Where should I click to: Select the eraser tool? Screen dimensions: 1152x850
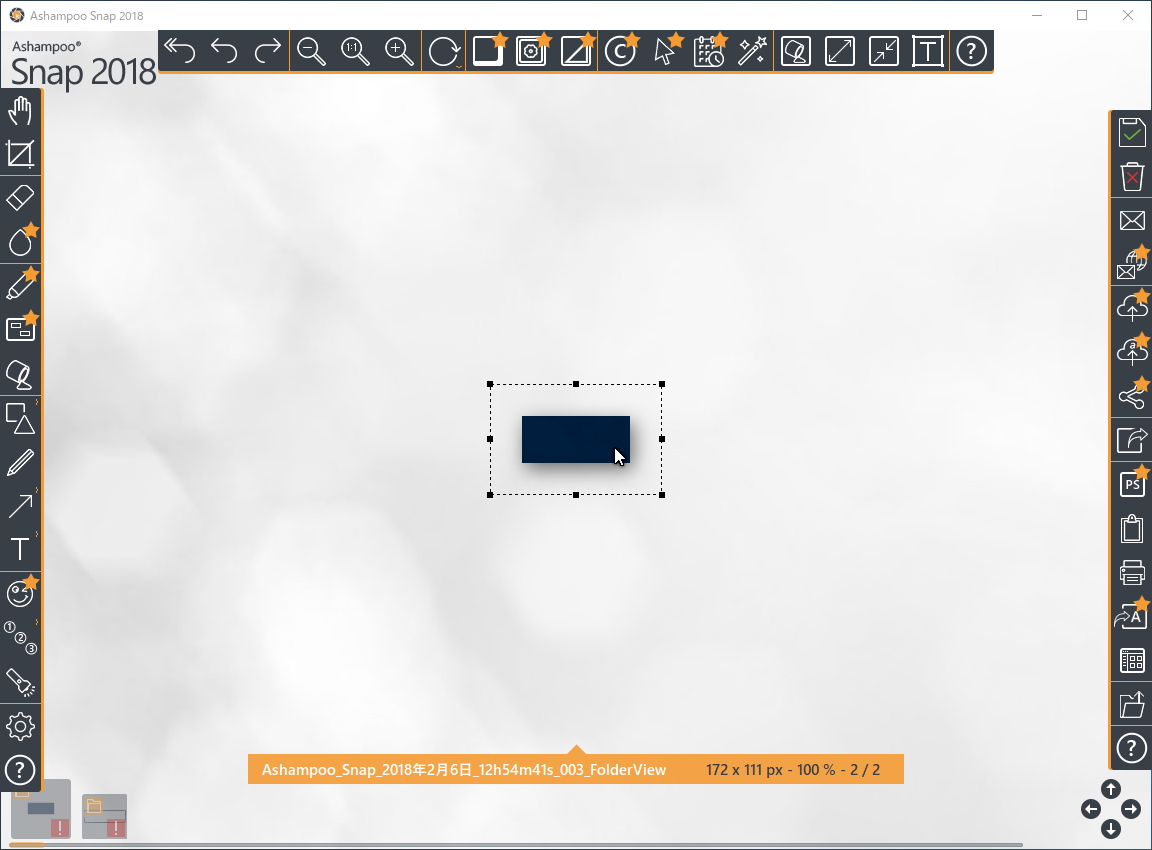pyautogui.click(x=20, y=198)
